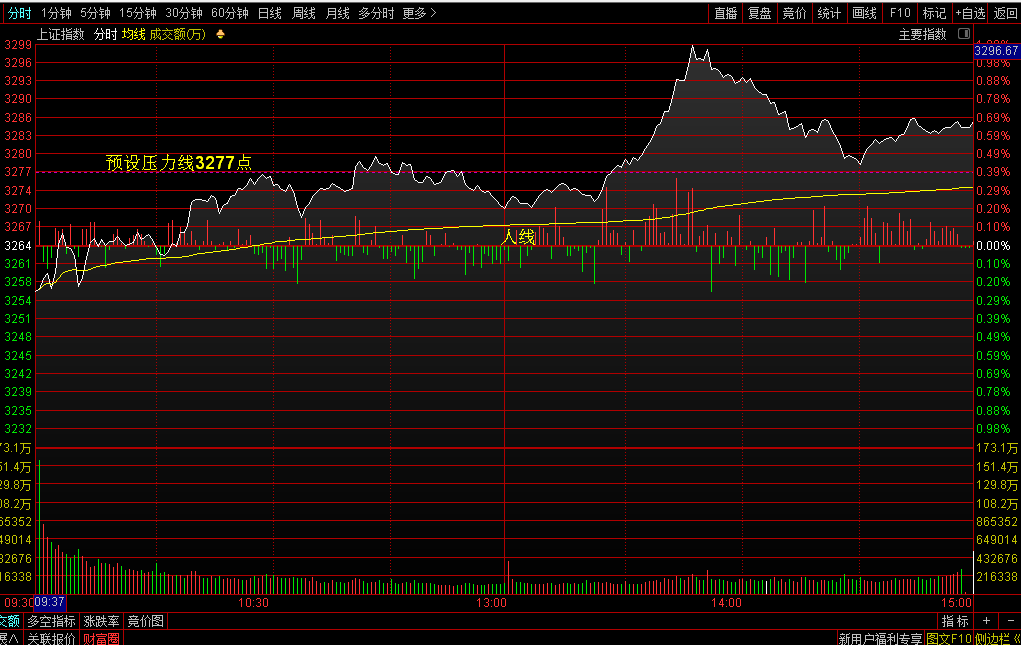Open the 主要指数 selector
1021x645 pixels.
point(921,34)
